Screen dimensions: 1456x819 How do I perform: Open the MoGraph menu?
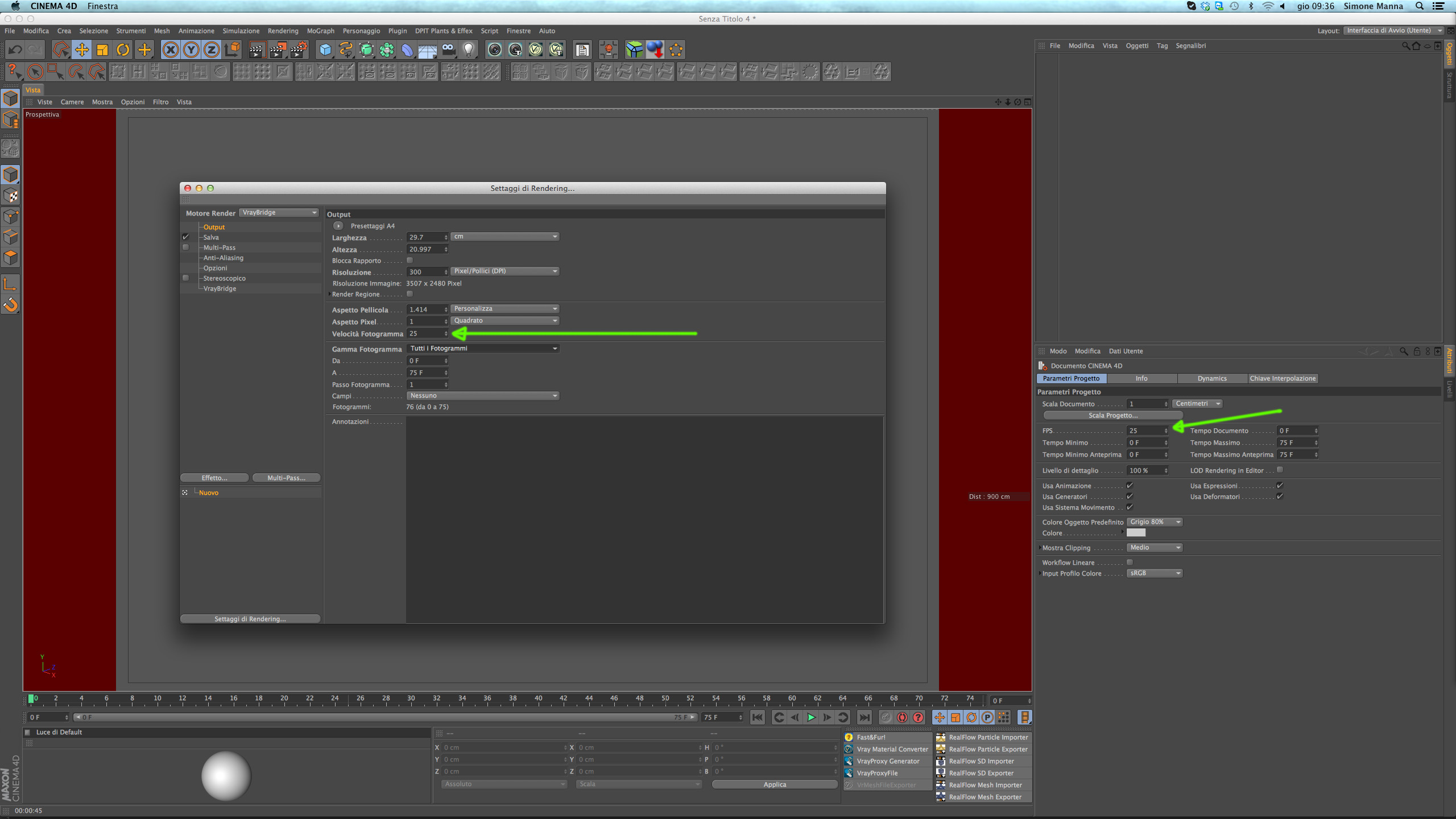coord(320,31)
